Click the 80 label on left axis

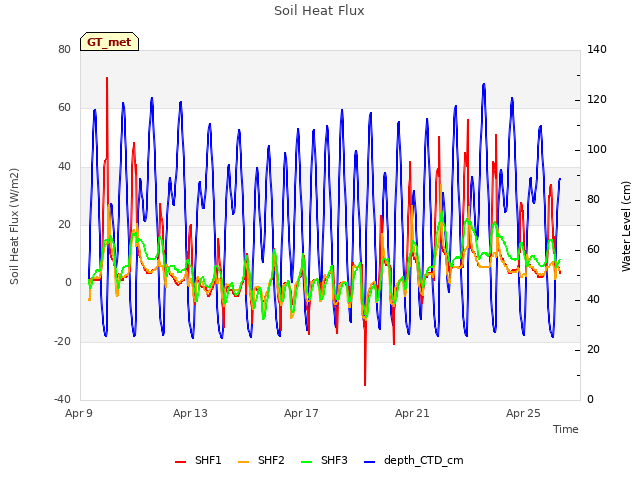click(64, 49)
